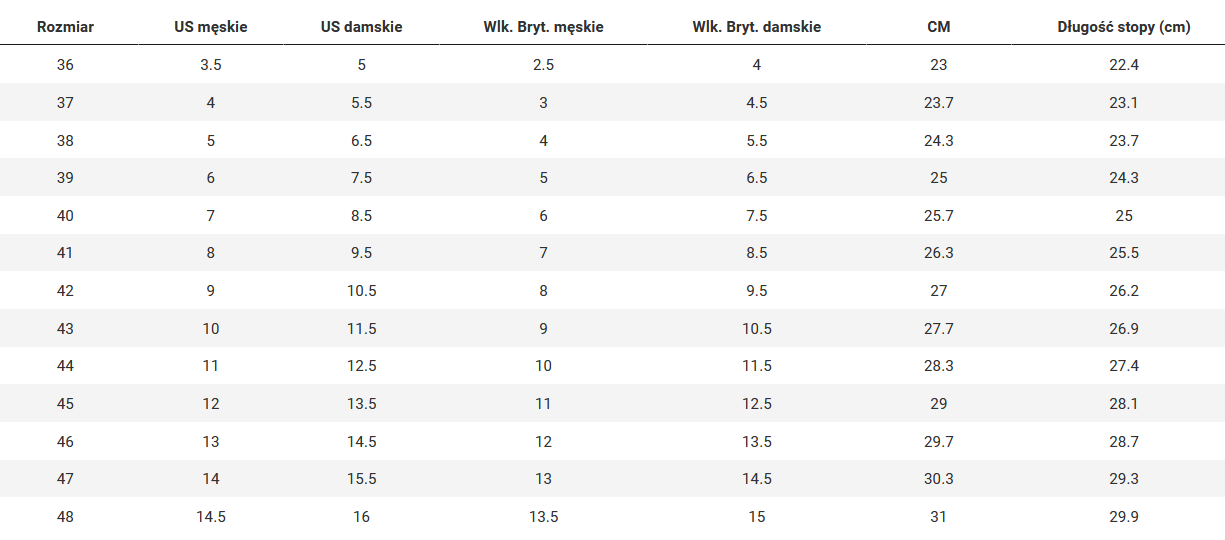The width and height of the screenshot is (1225, 540).
Task: Select size 44 in the Rozmiar column
Action: tap(65, 366)
